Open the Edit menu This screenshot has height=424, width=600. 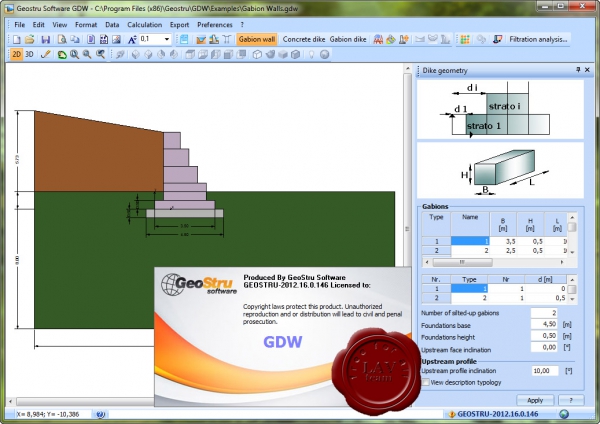tap(38, 25)
